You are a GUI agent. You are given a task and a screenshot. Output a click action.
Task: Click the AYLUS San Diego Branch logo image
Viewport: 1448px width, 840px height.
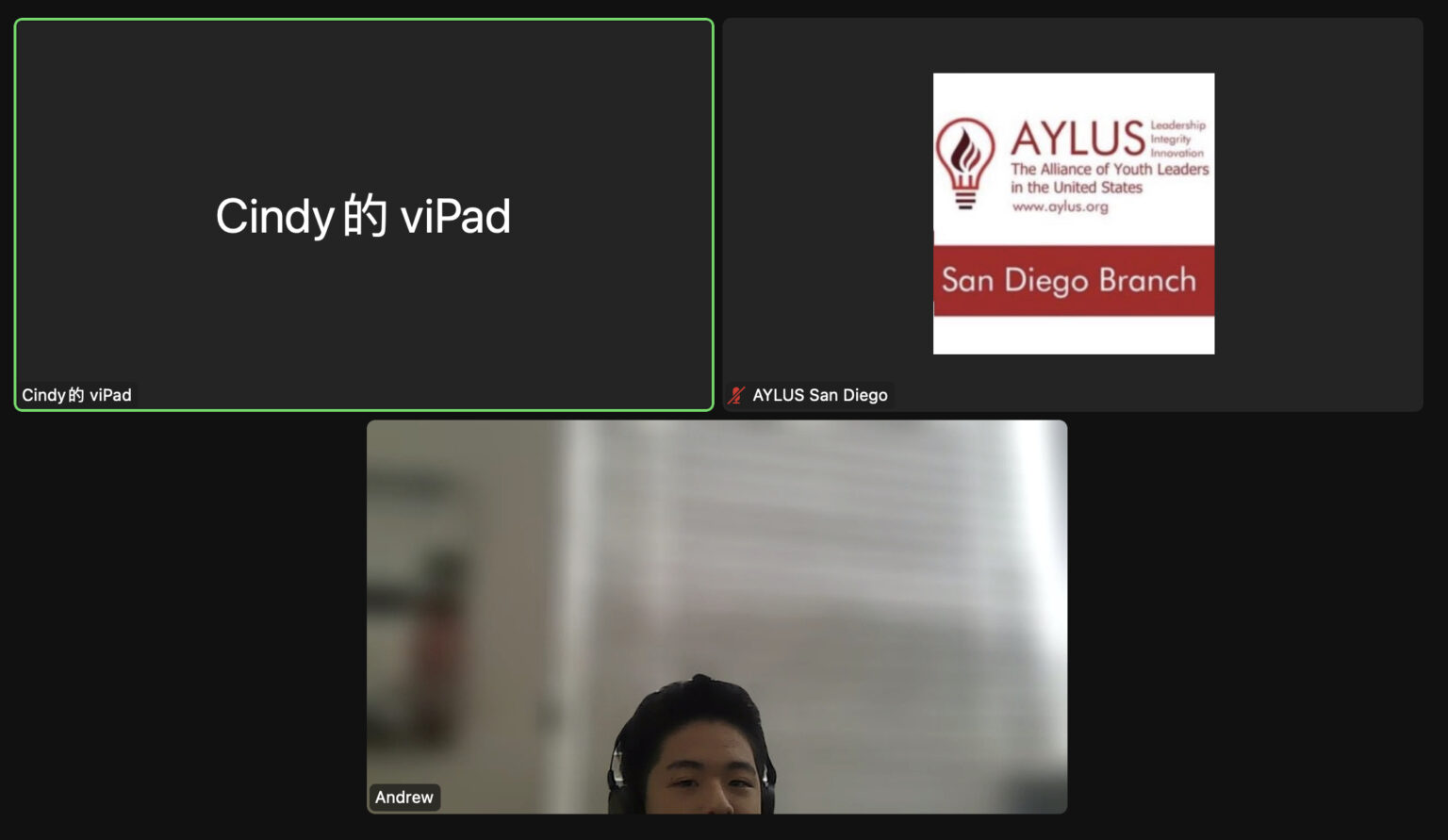point(1074,214)
